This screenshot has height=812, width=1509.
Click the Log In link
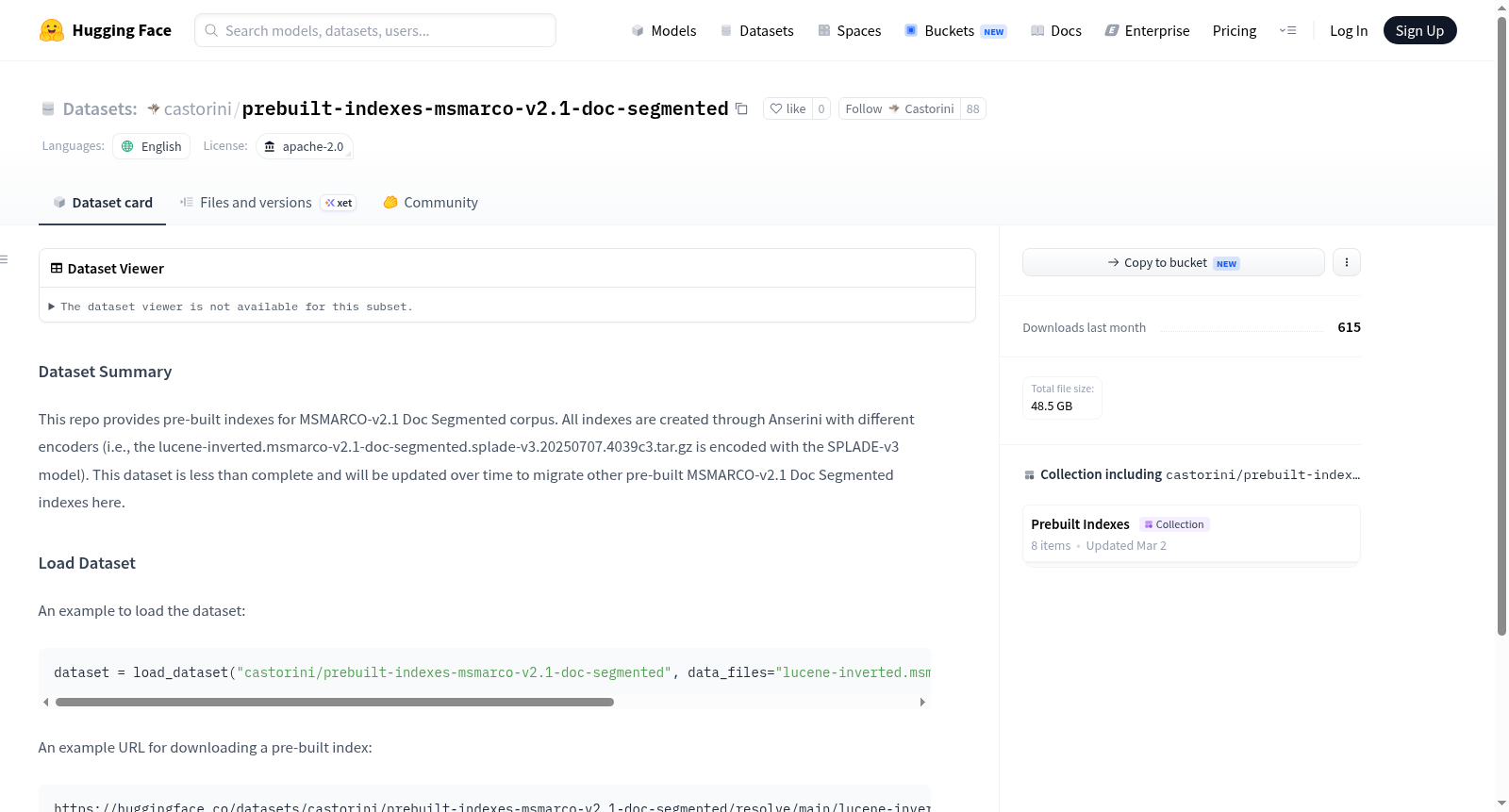[1349, 30]
